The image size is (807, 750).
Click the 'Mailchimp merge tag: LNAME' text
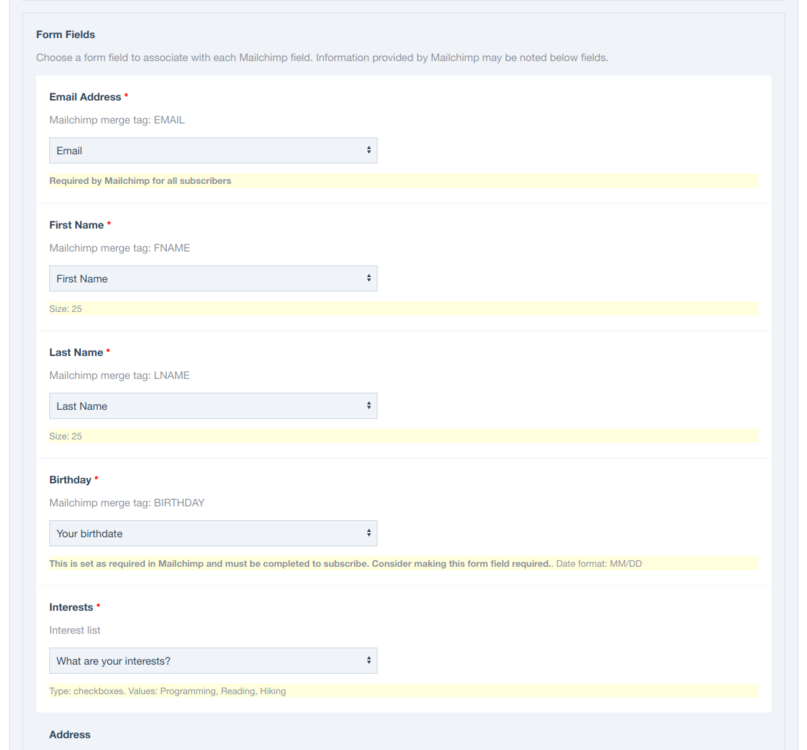(x=119, y=375)
